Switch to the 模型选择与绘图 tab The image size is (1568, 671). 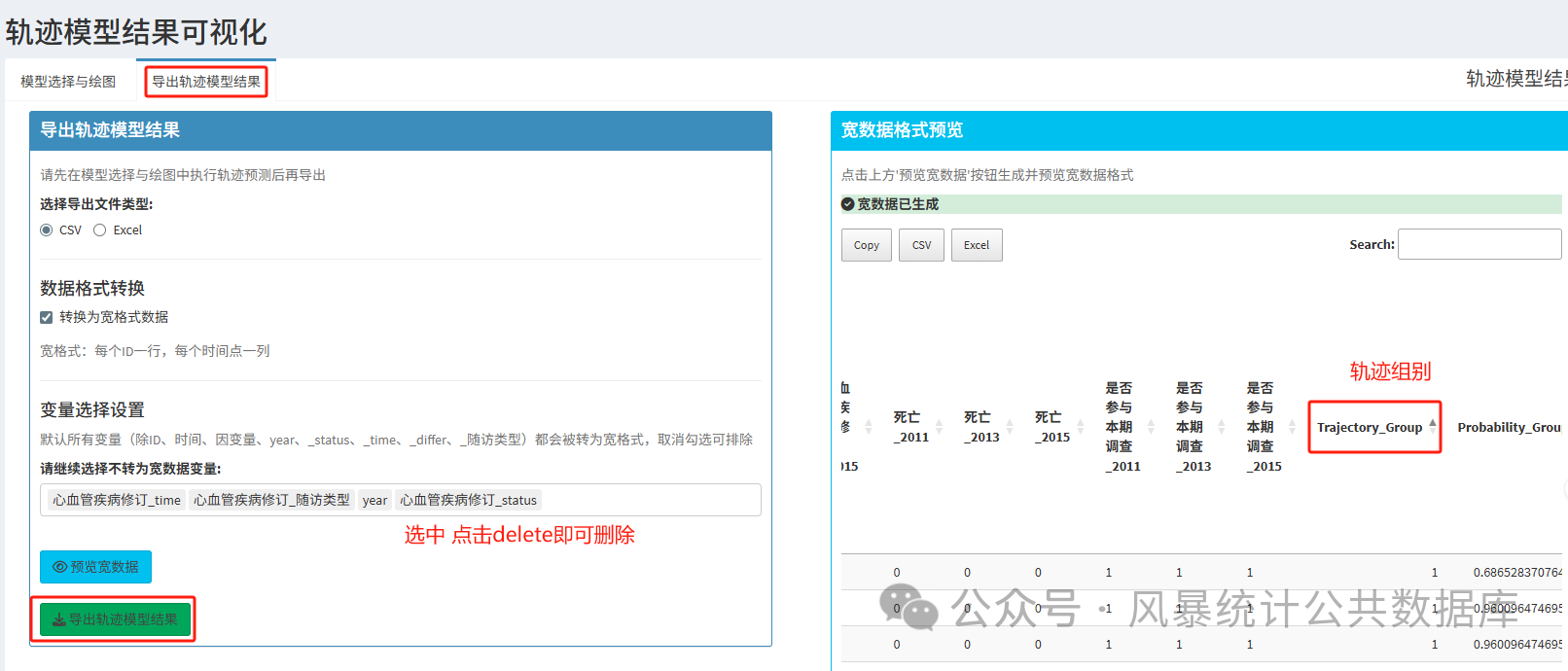point(68,82)
